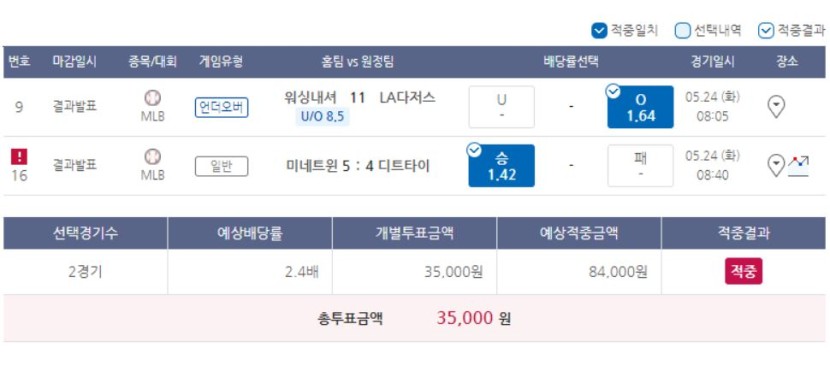Screen dimensions: 830x383
Task: Click the baseball icon for 워싱내셔 game
Action: tap(152, 98)
